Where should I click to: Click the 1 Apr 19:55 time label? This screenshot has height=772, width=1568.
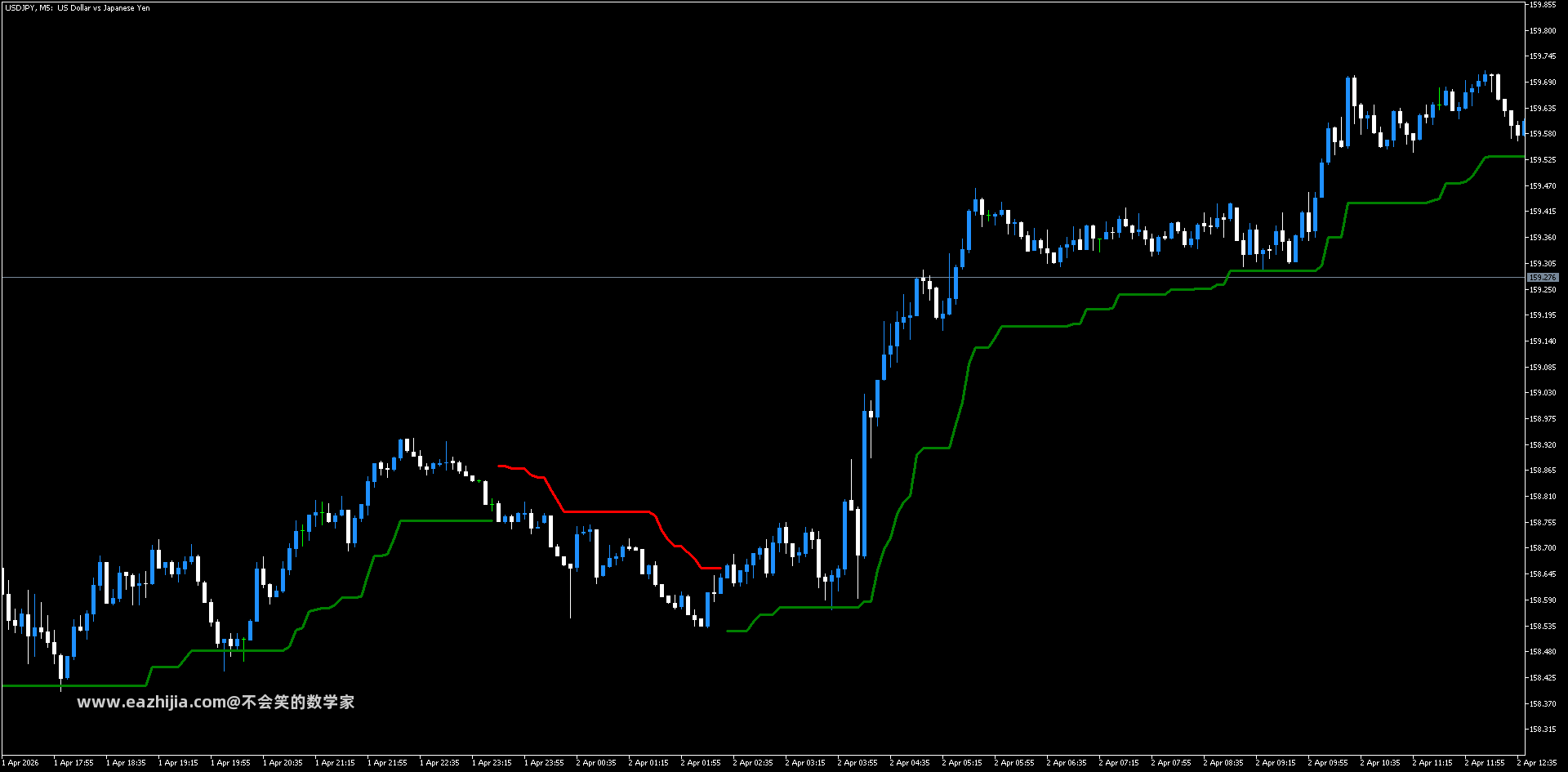(x=230, y=763)
